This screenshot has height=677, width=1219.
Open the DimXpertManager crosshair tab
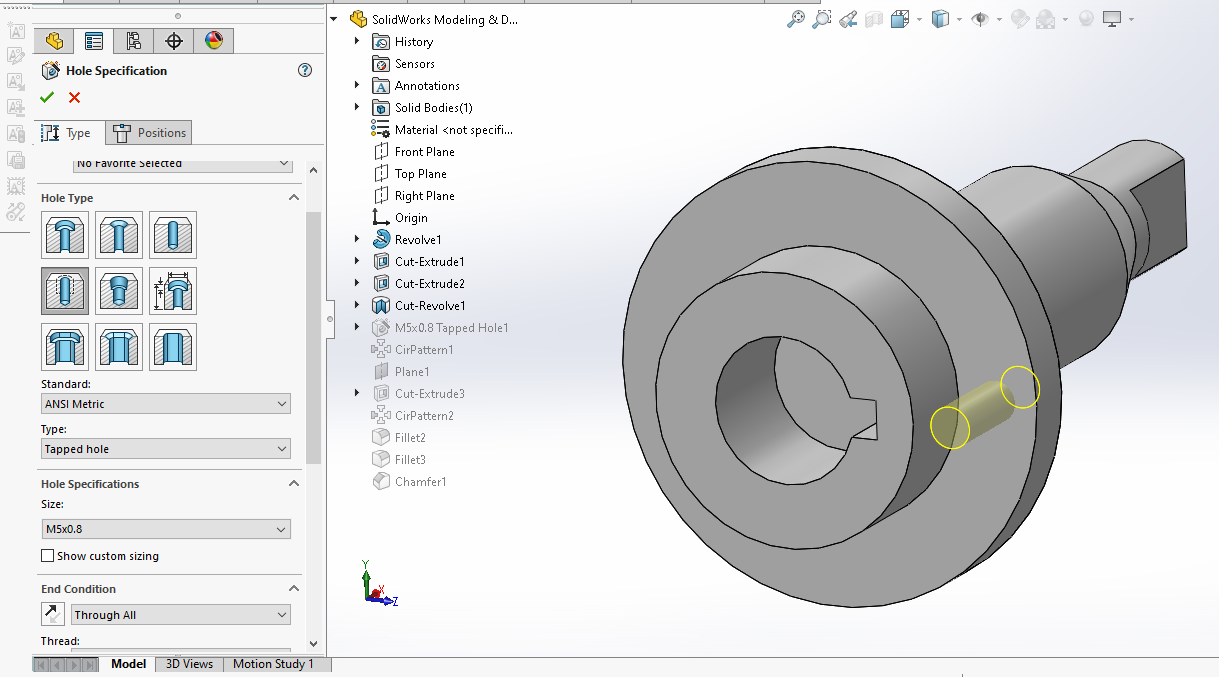(174, 41)
